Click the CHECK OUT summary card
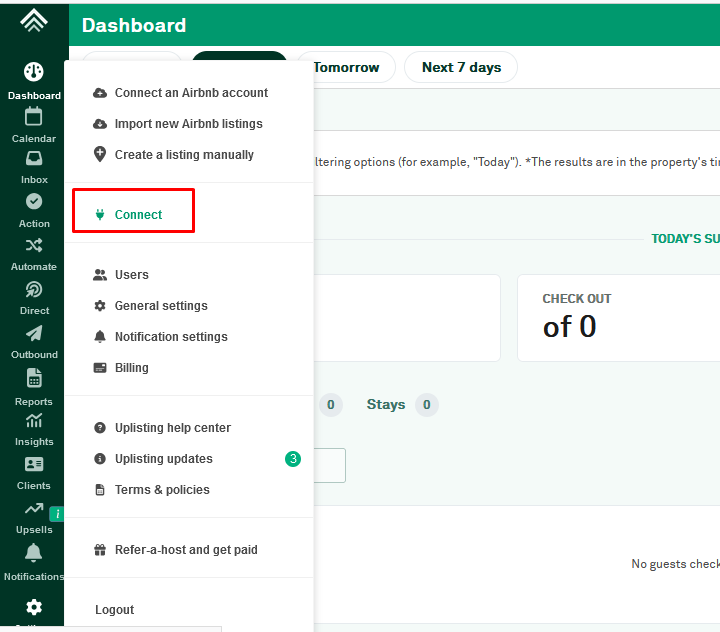The width and height of the screenshot is (720, 632). 619,318
